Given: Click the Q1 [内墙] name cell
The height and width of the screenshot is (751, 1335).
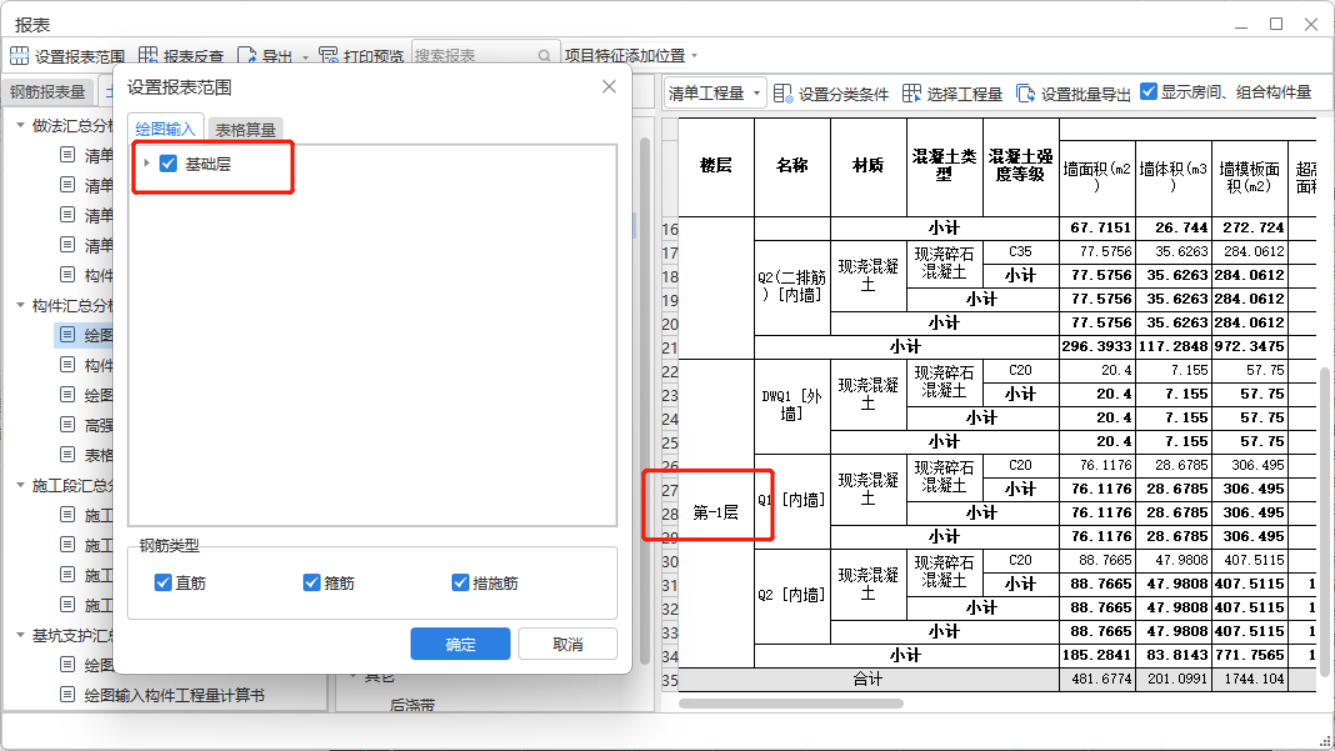Looking at the screenshot, I should (x=792, y=500).
